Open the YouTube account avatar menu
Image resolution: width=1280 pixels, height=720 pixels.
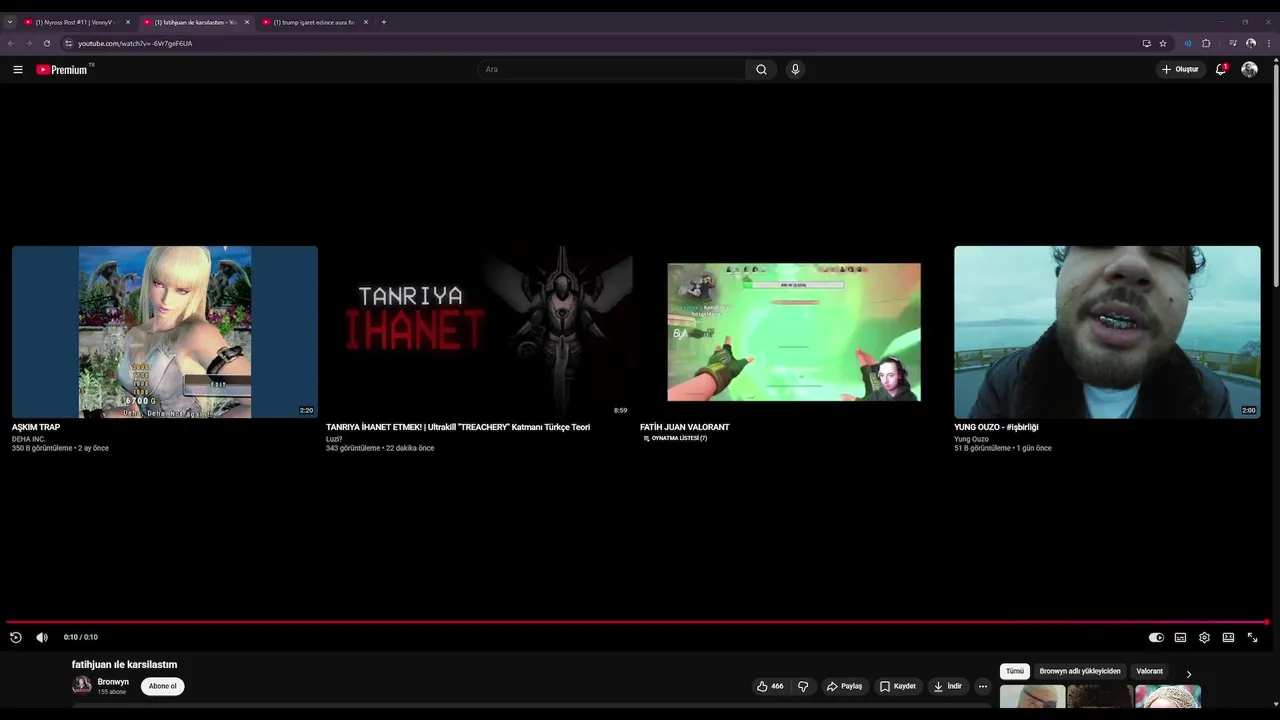pos(1249,69)
